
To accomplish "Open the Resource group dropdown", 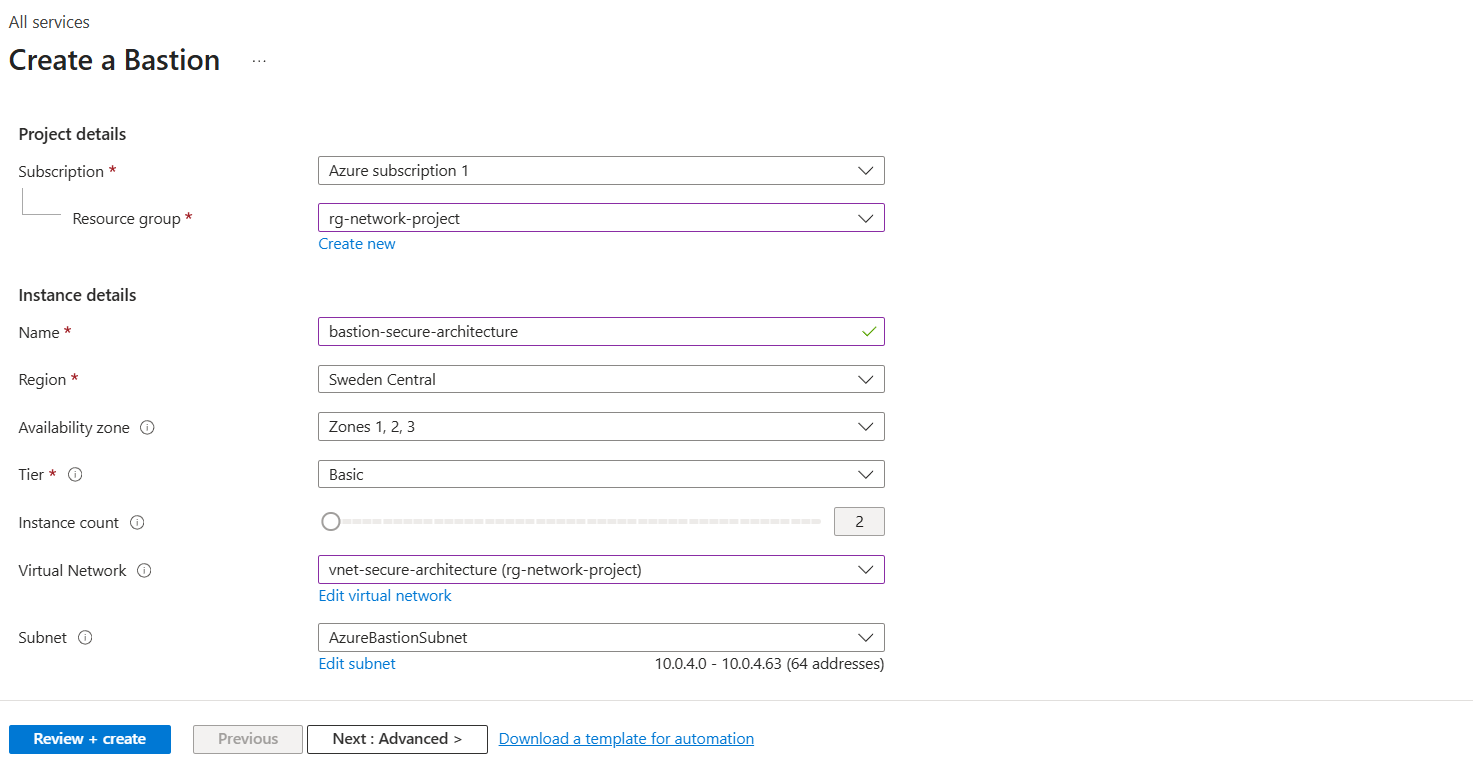I will [601, 218].
